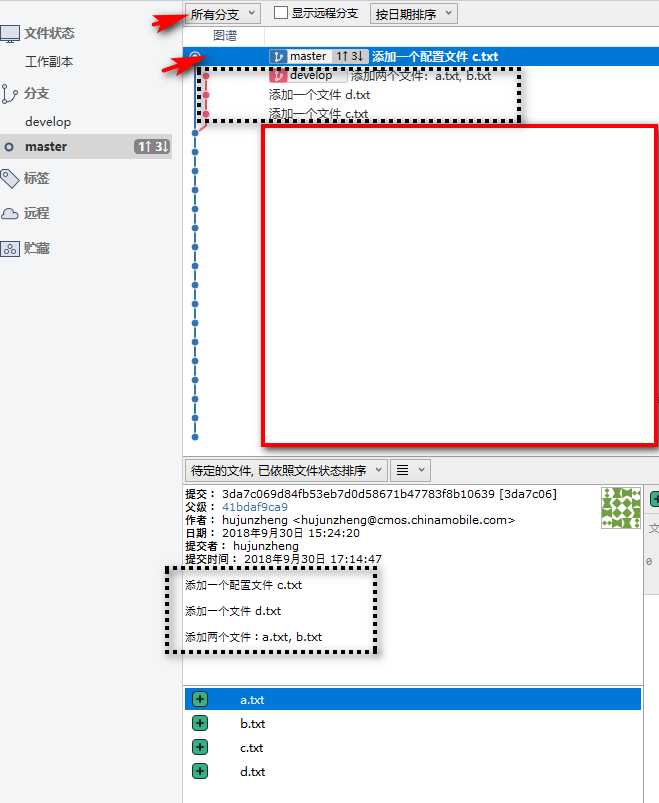659x803 pixels.
Task: Click the author avatar identicon
Action: [621, 508]
